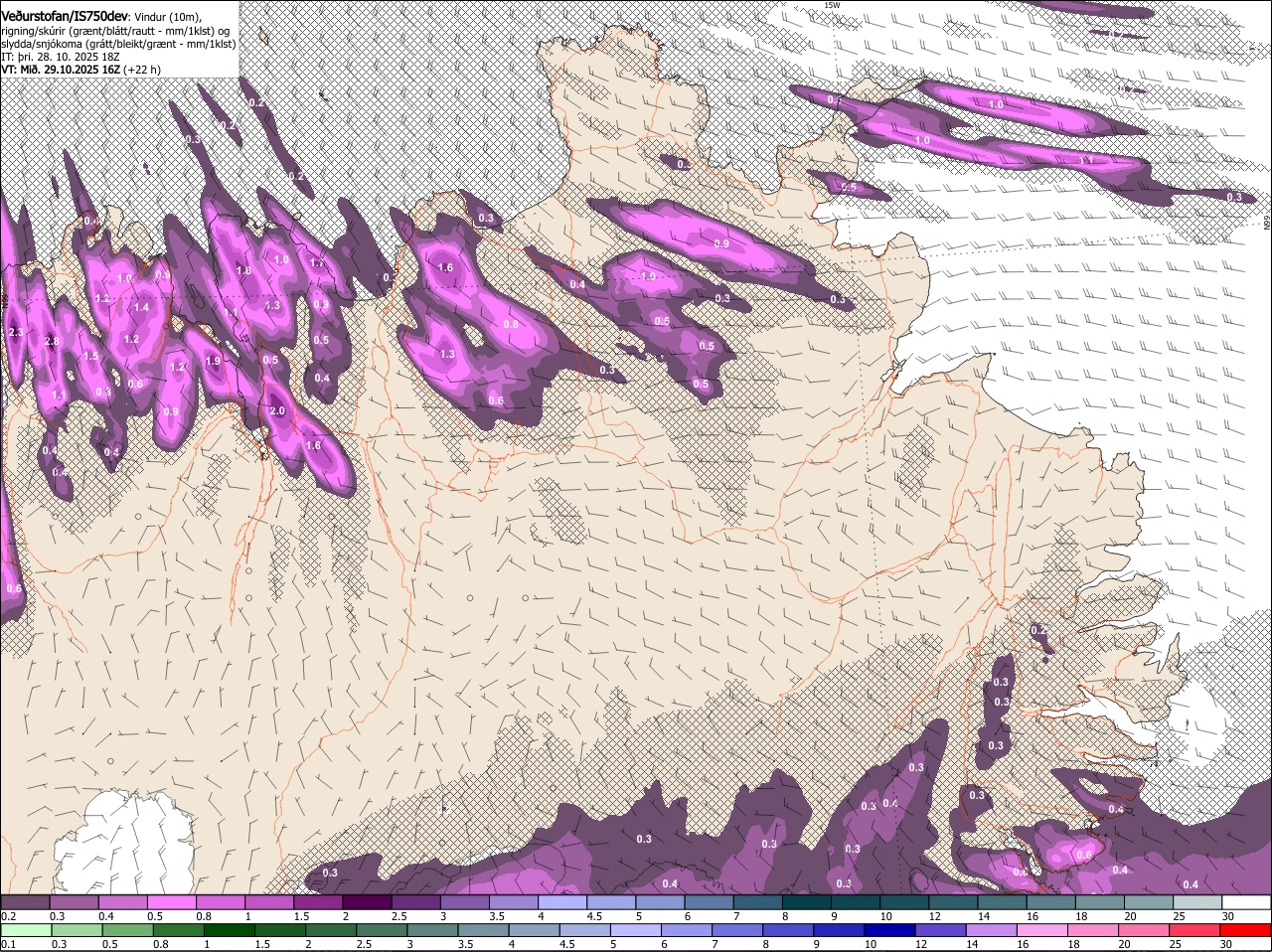The image size is (1272, 952).
Task: Click the 2.3 snowfall value near the left edge
Action: [x=15, y=332]
